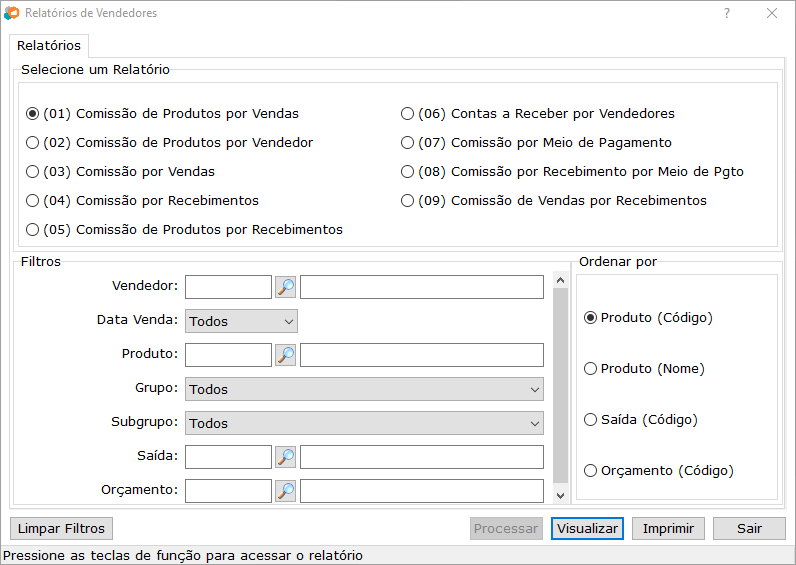The image size is (796, 565).
Task: Order by Produto (Nome)
Action: tap(644, 369)
